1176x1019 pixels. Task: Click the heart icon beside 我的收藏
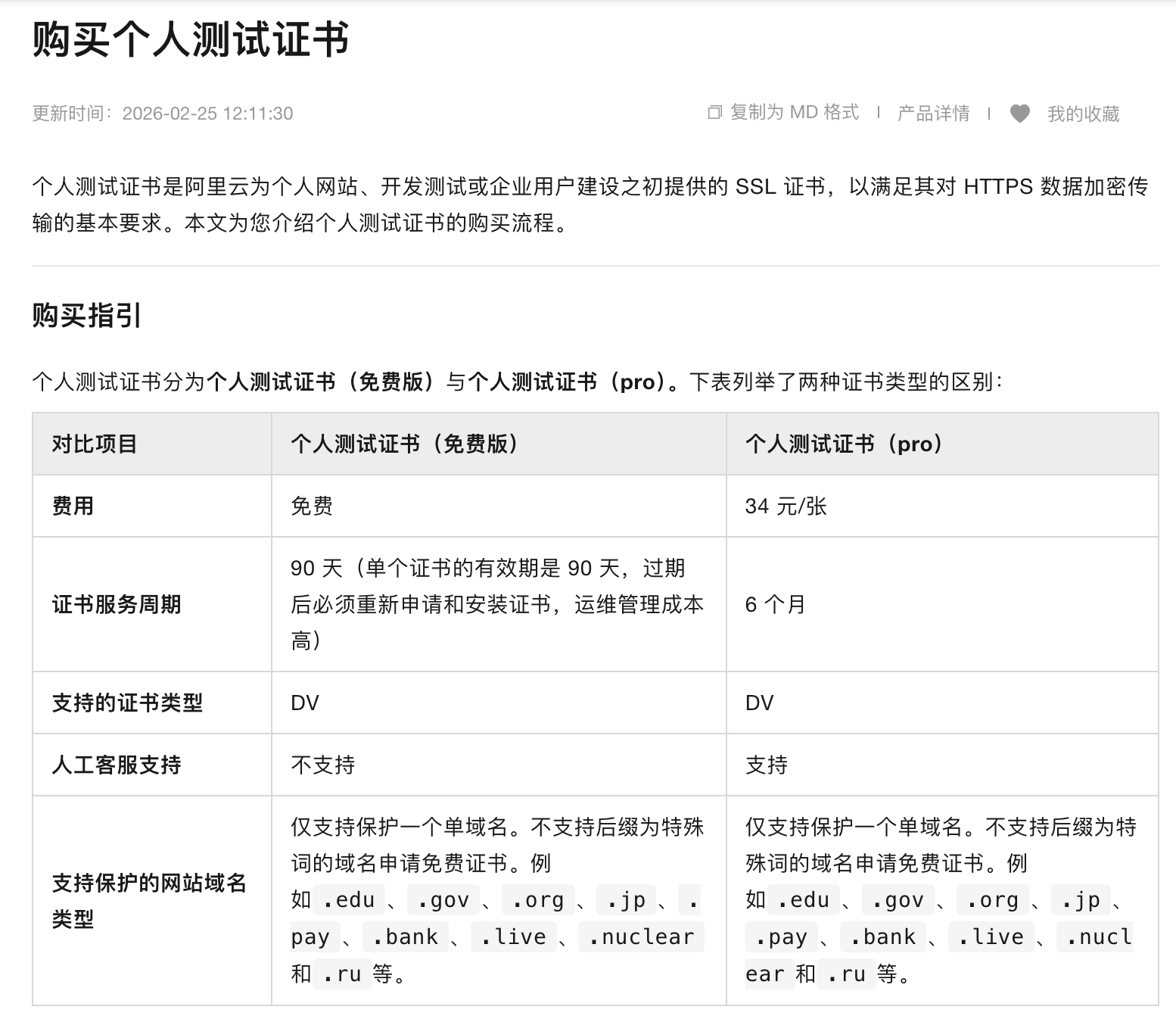1020,114
